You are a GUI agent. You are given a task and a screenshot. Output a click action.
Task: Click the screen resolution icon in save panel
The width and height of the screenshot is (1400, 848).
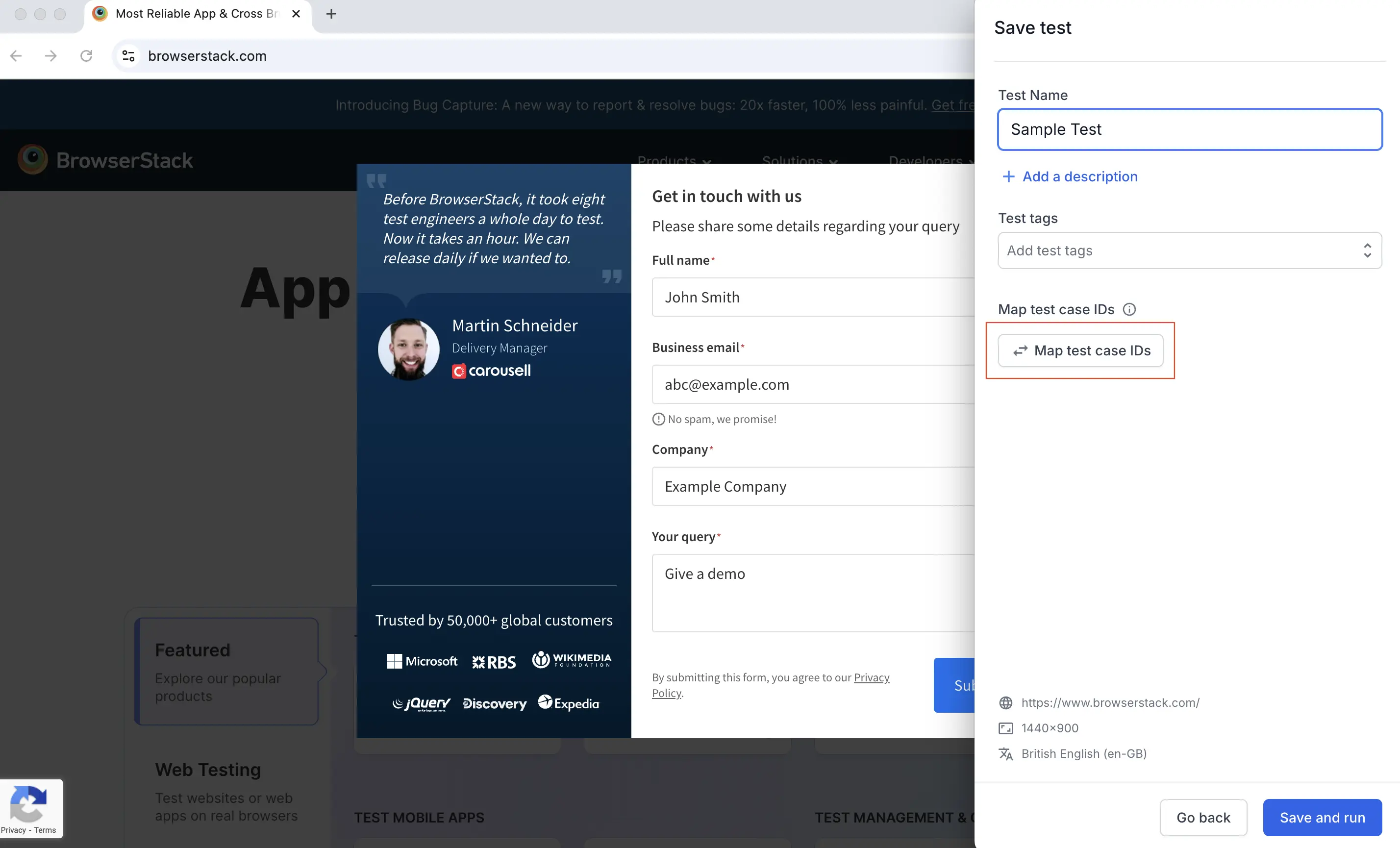click(x=1006, y=728)
